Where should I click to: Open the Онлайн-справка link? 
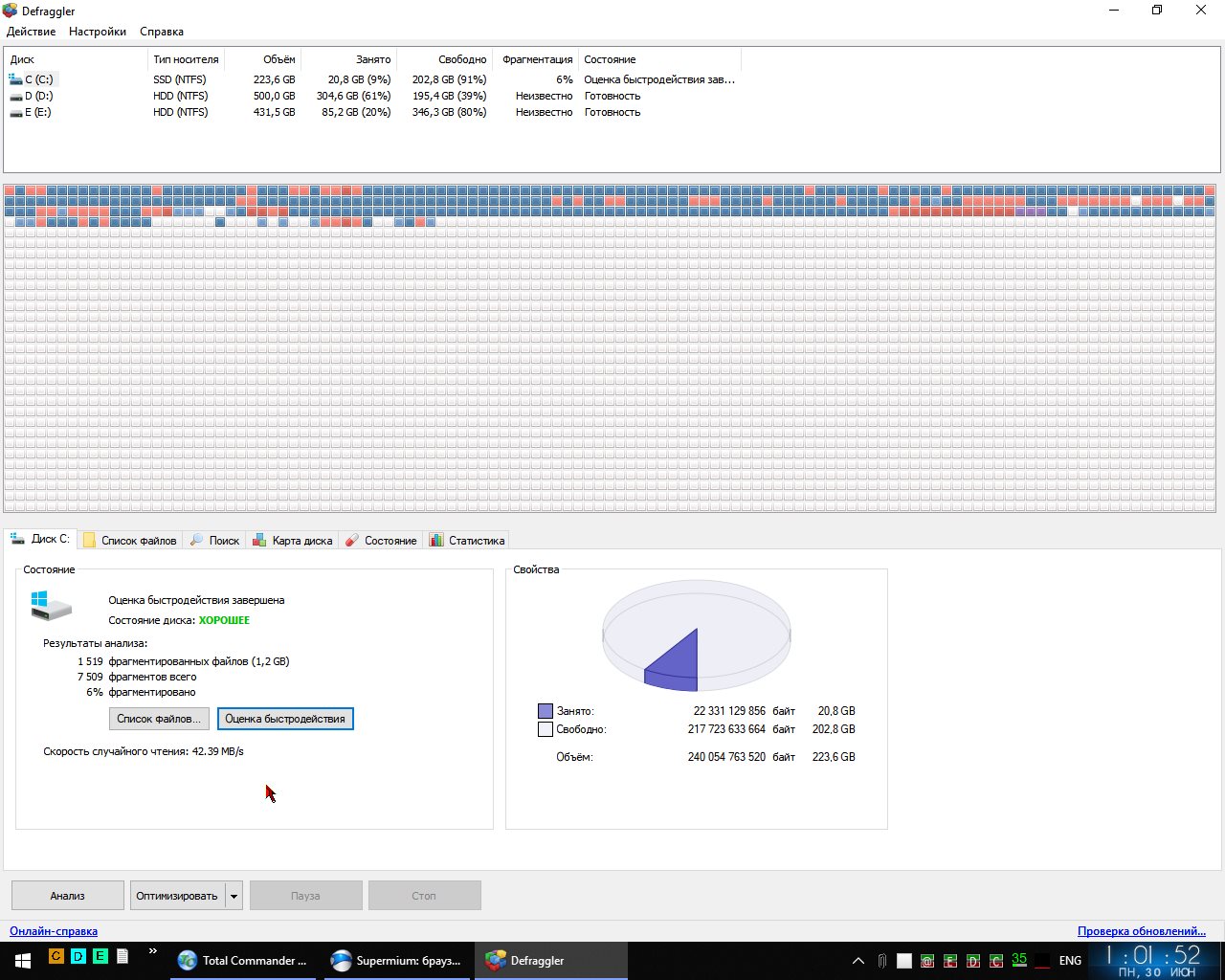click(x=54, y=931)
